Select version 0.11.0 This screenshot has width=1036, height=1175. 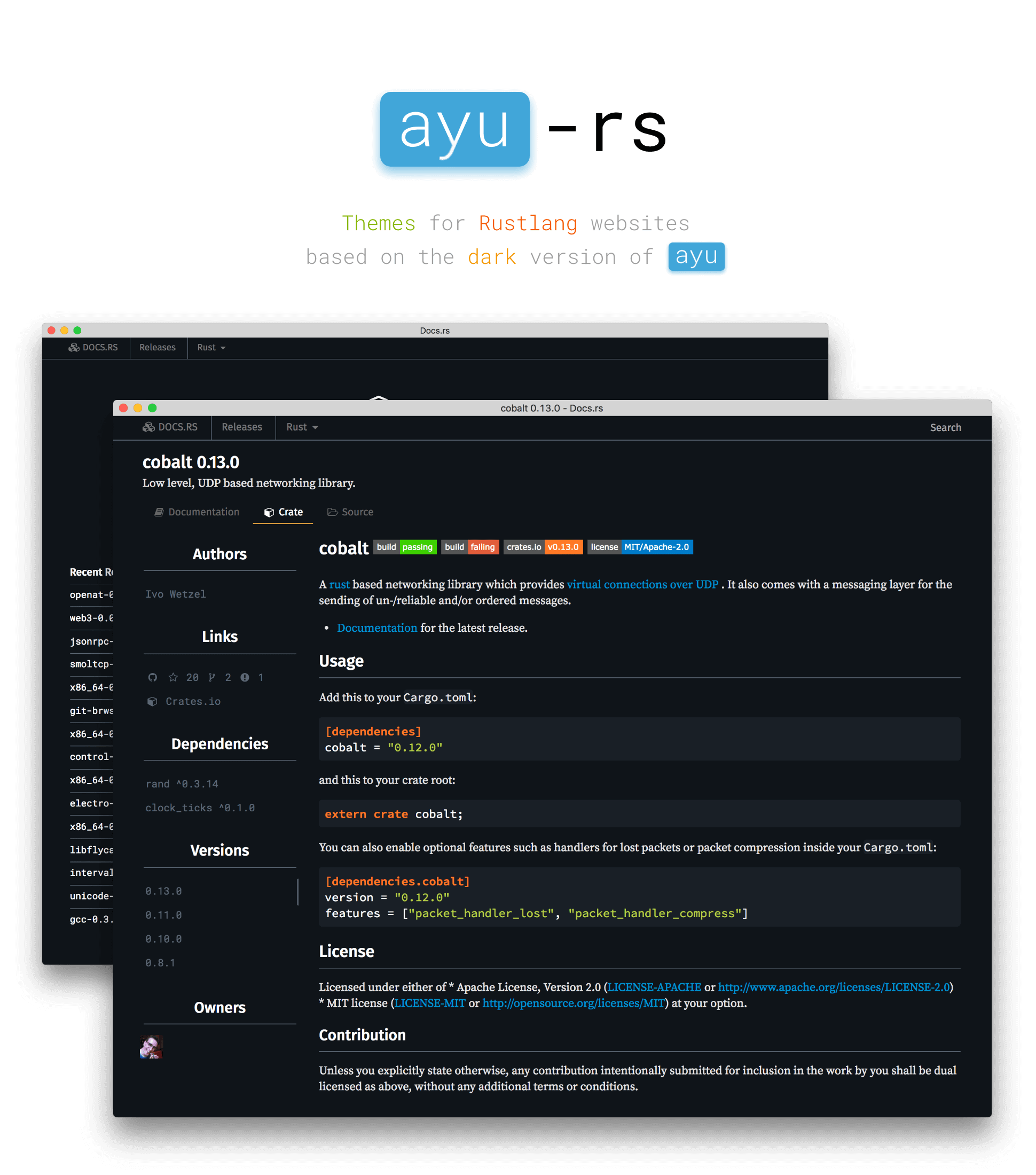coord(163,914)
